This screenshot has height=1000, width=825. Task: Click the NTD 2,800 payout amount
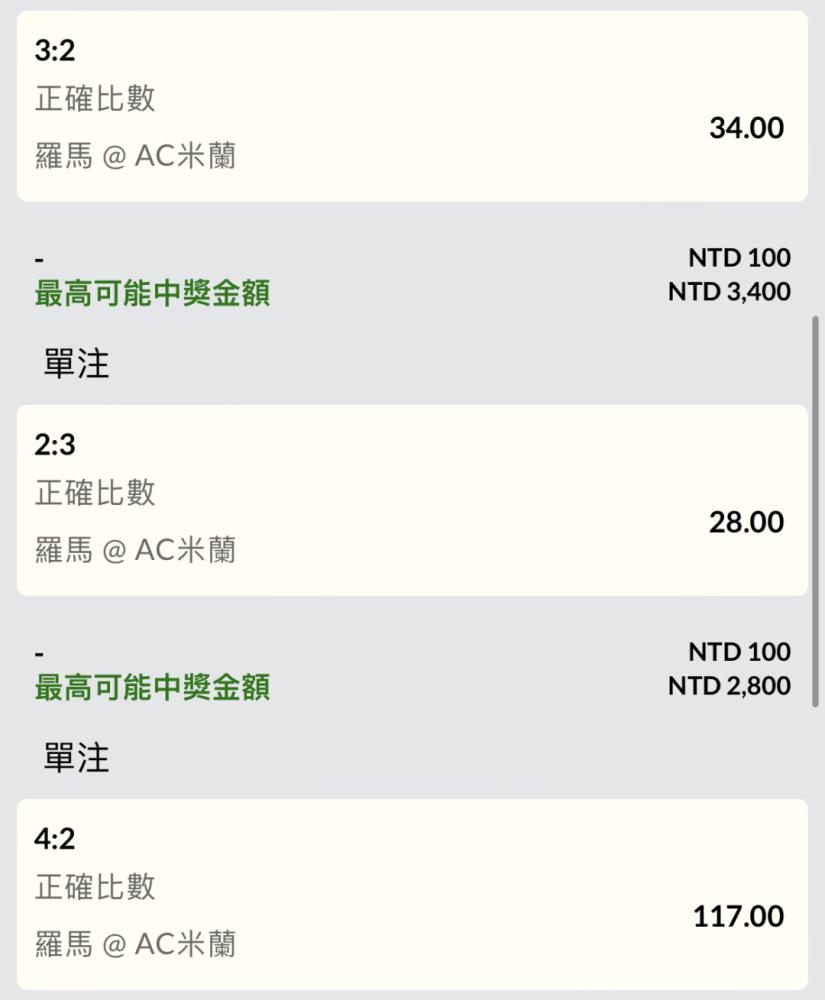tap(729, 686)
